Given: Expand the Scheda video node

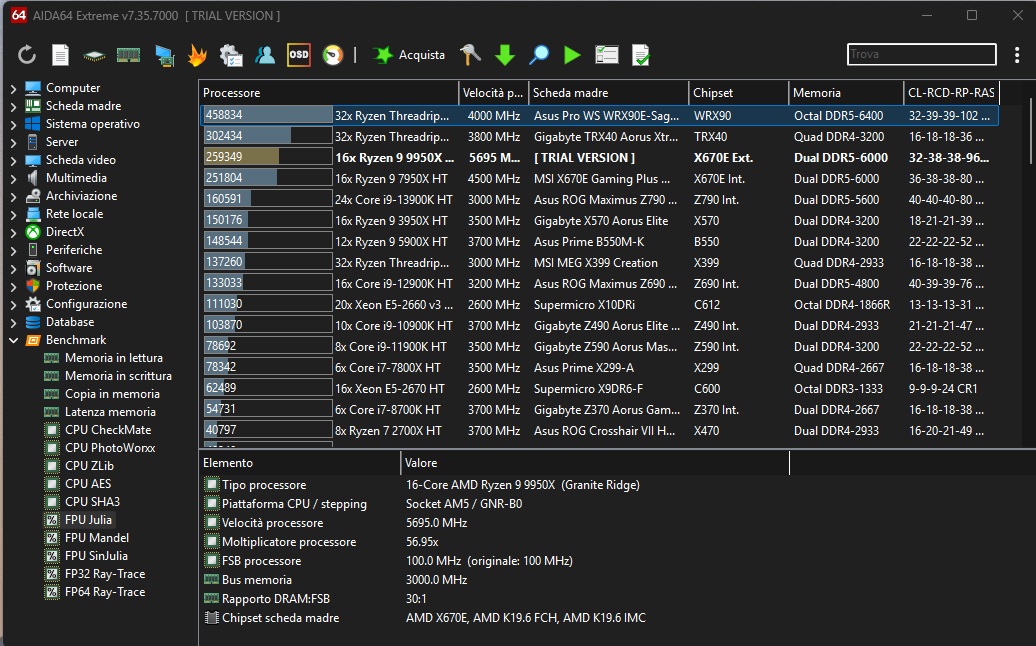Looking at the screenshot, I should tap(13, 160).
